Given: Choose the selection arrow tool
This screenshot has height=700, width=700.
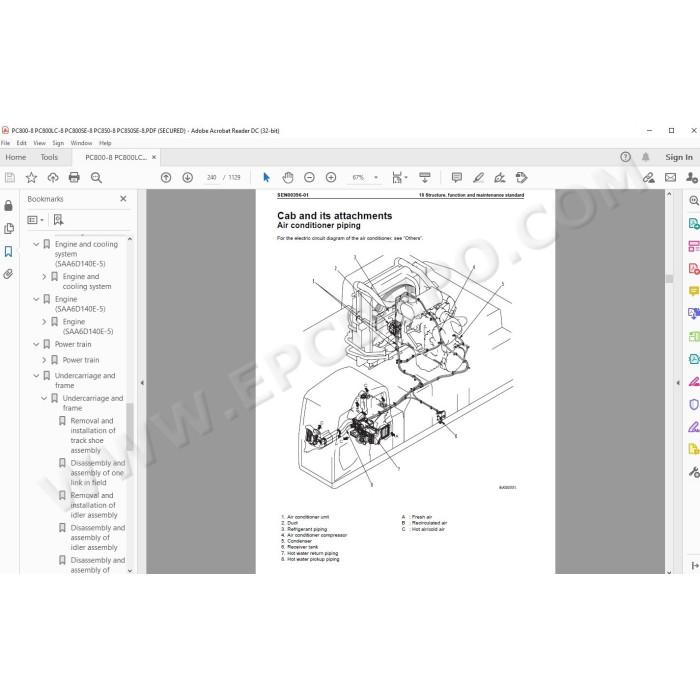Looking at the screenshot, I should pyautogui.click(x=267, y=178).
